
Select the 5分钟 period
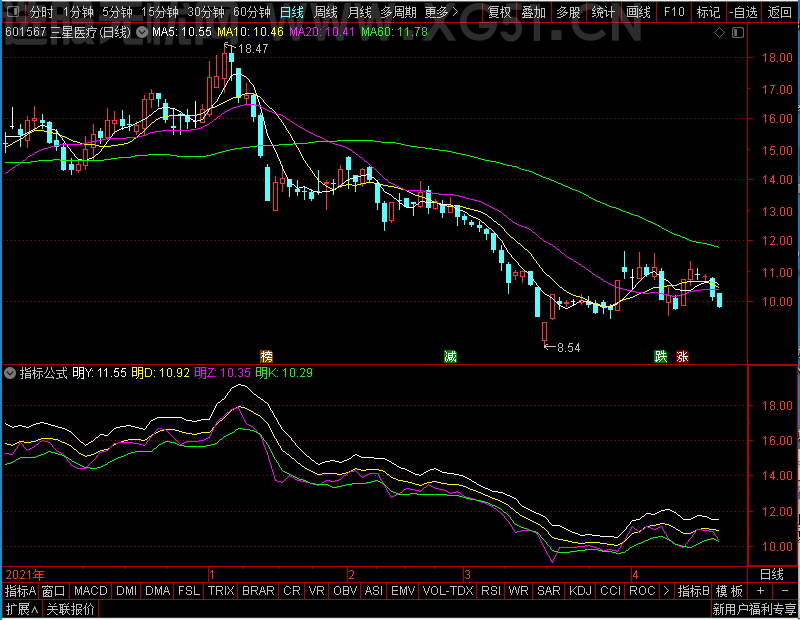[x=117, y=12]
